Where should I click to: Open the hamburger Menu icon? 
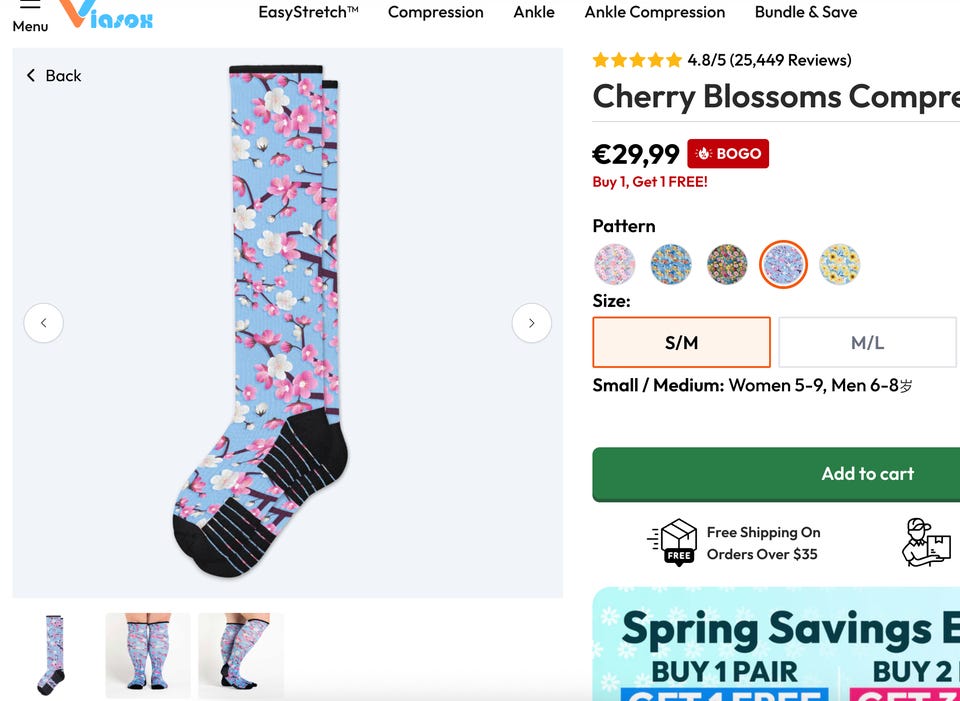pyautogui.click(x=30, y=6)
